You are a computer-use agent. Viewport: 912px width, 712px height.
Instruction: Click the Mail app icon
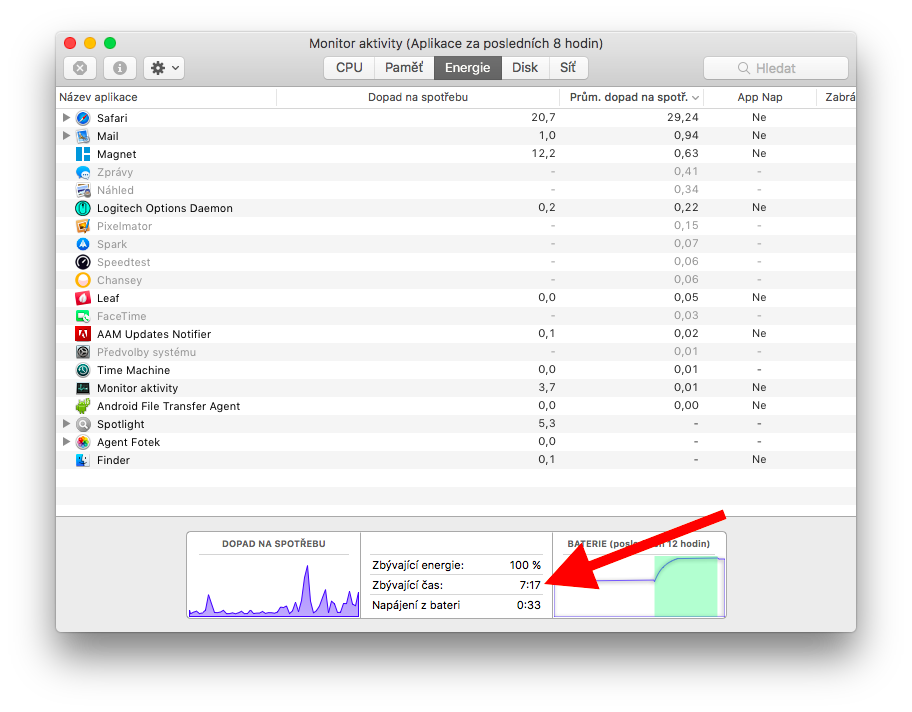(83, 136)
